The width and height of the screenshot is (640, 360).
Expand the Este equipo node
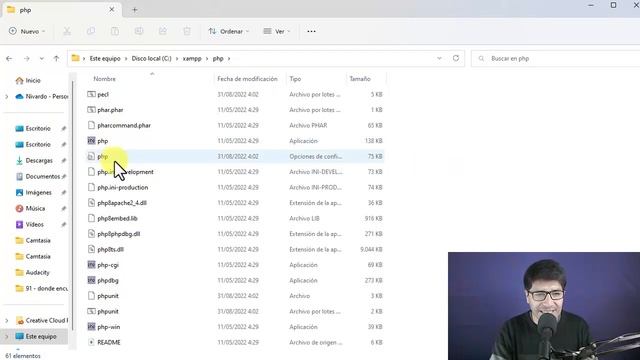[x=7, y=337]
